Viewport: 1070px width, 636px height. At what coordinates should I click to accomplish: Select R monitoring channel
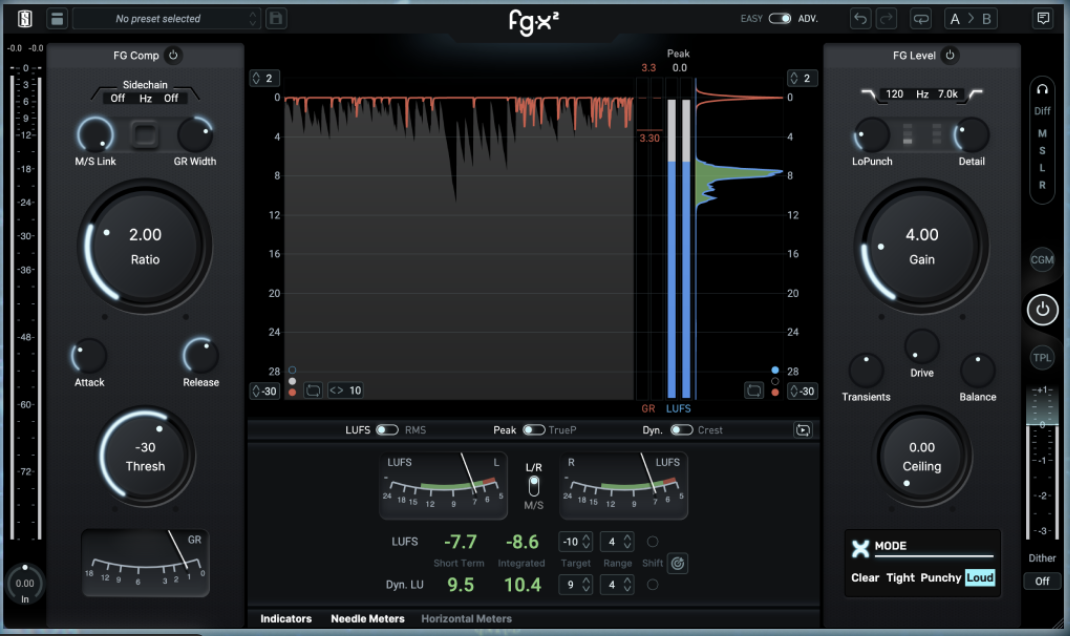click(x=1042, y=185)
